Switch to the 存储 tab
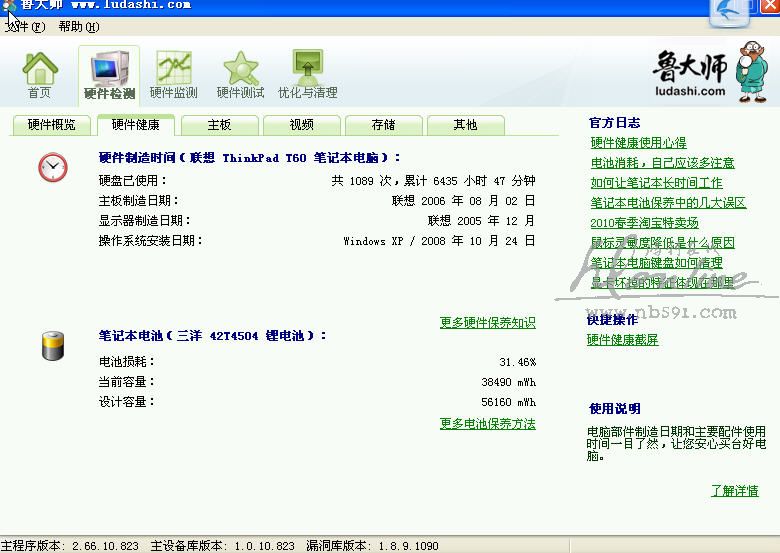780x553 pixels. tap(384, 125)
